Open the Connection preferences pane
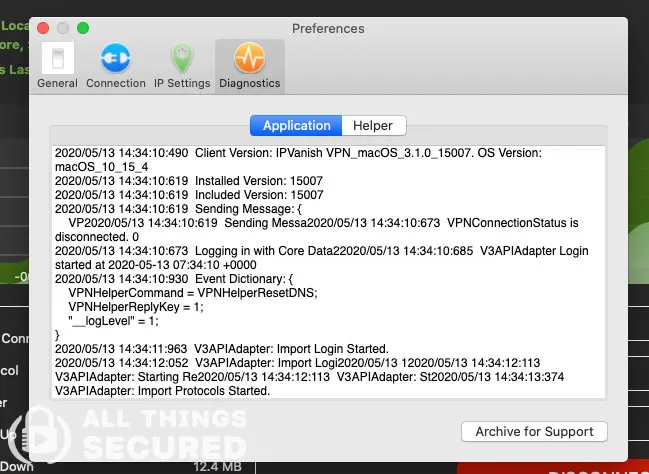The image size is (649, 474). (116, 65)
